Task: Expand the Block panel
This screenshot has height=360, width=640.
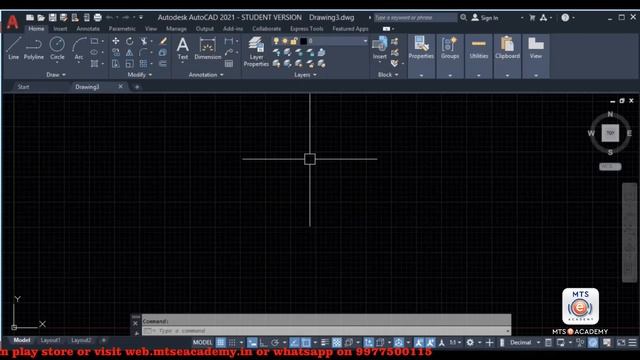Action: pos(388,75)
